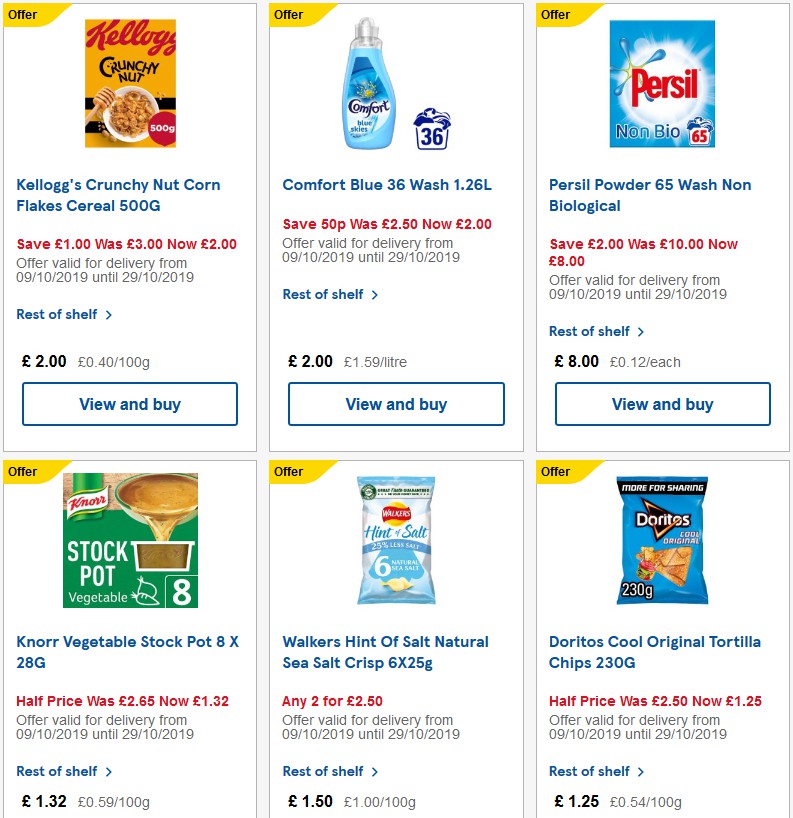The image size is (793, 818).
Task: View and buy the Comfort fabric conditioner
Action: pos(396,404)
